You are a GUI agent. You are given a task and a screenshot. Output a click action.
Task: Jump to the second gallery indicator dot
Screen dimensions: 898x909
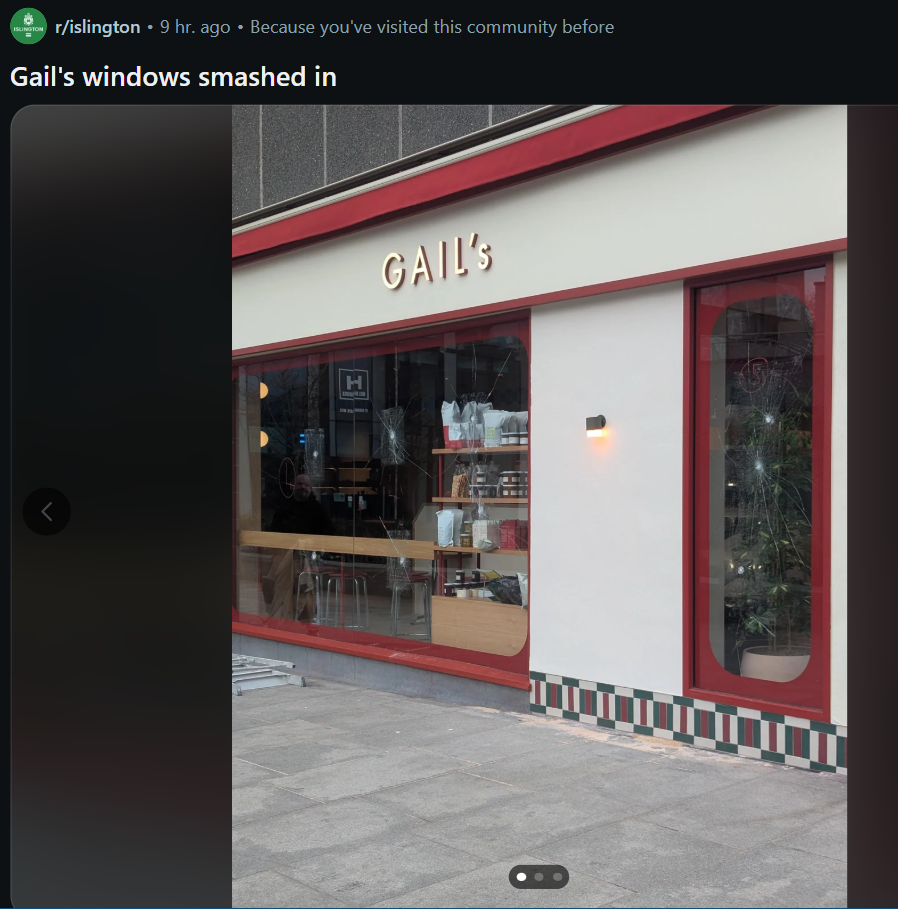pos(539,877)
